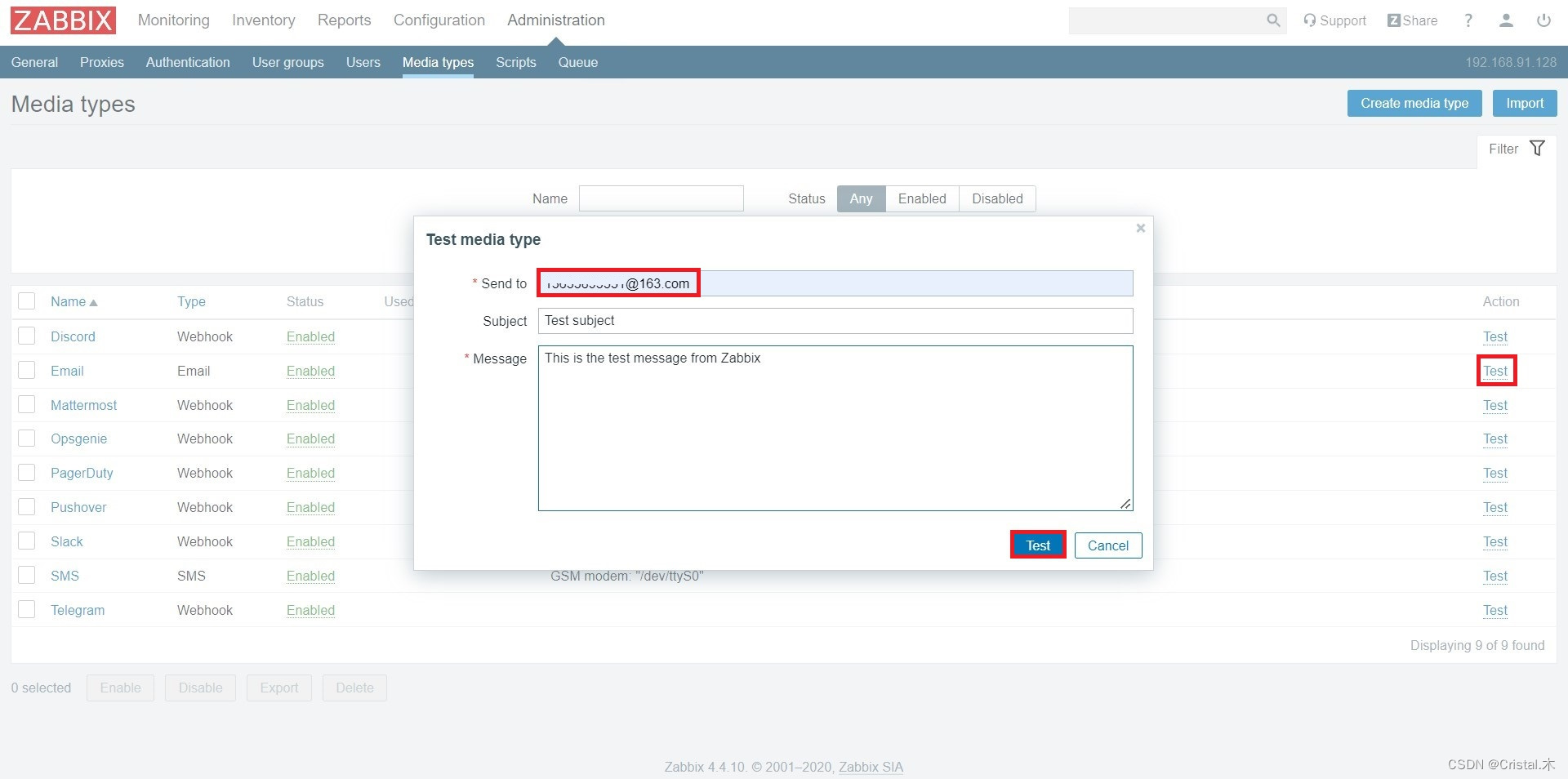Image resolution: width=1568 pixels, height=779 pixels.
Task: Switch to the General submenu
Action: pyautogui.click(x=34, y=62)
